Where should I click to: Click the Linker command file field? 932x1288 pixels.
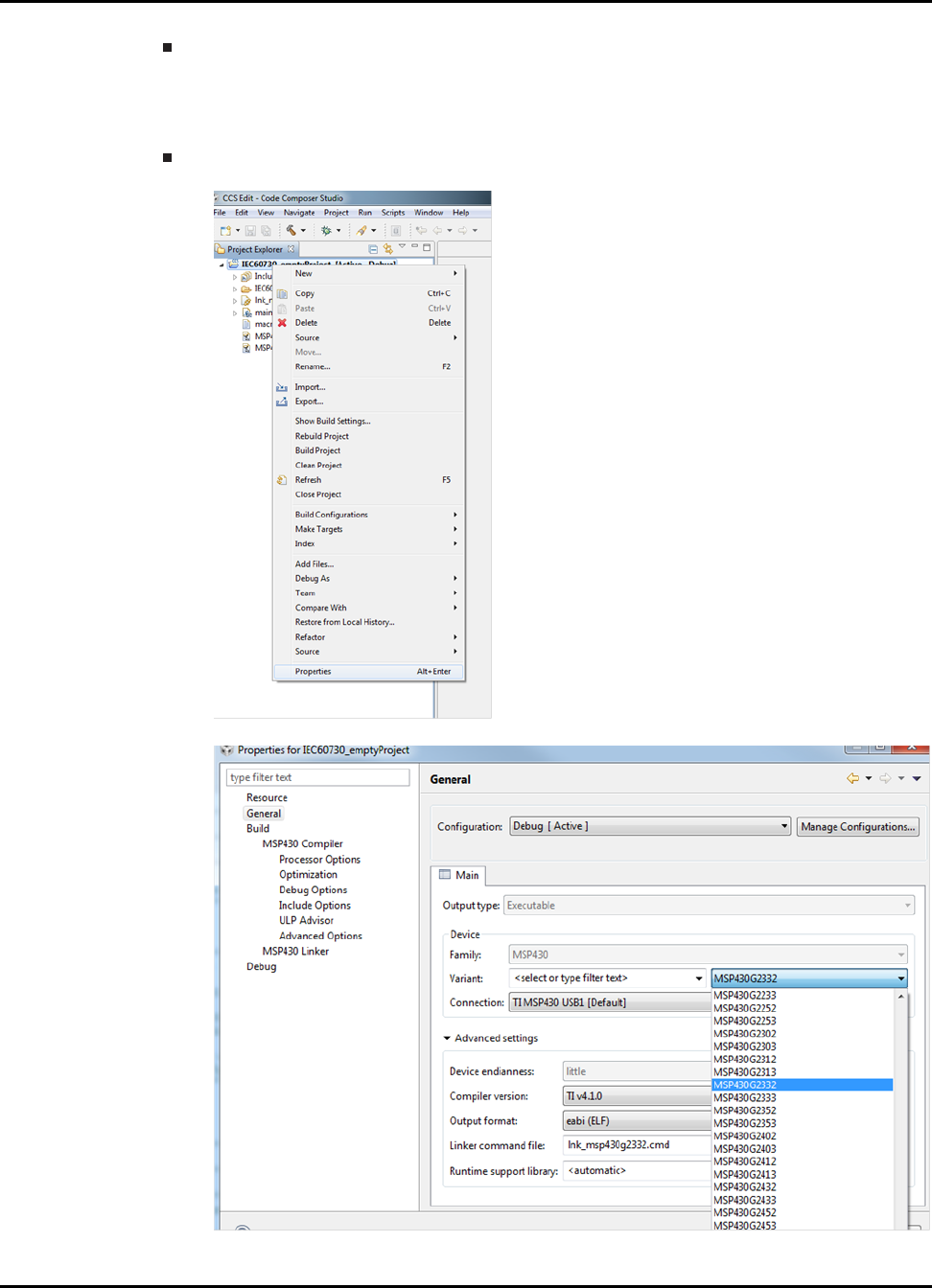[637, 1145]
